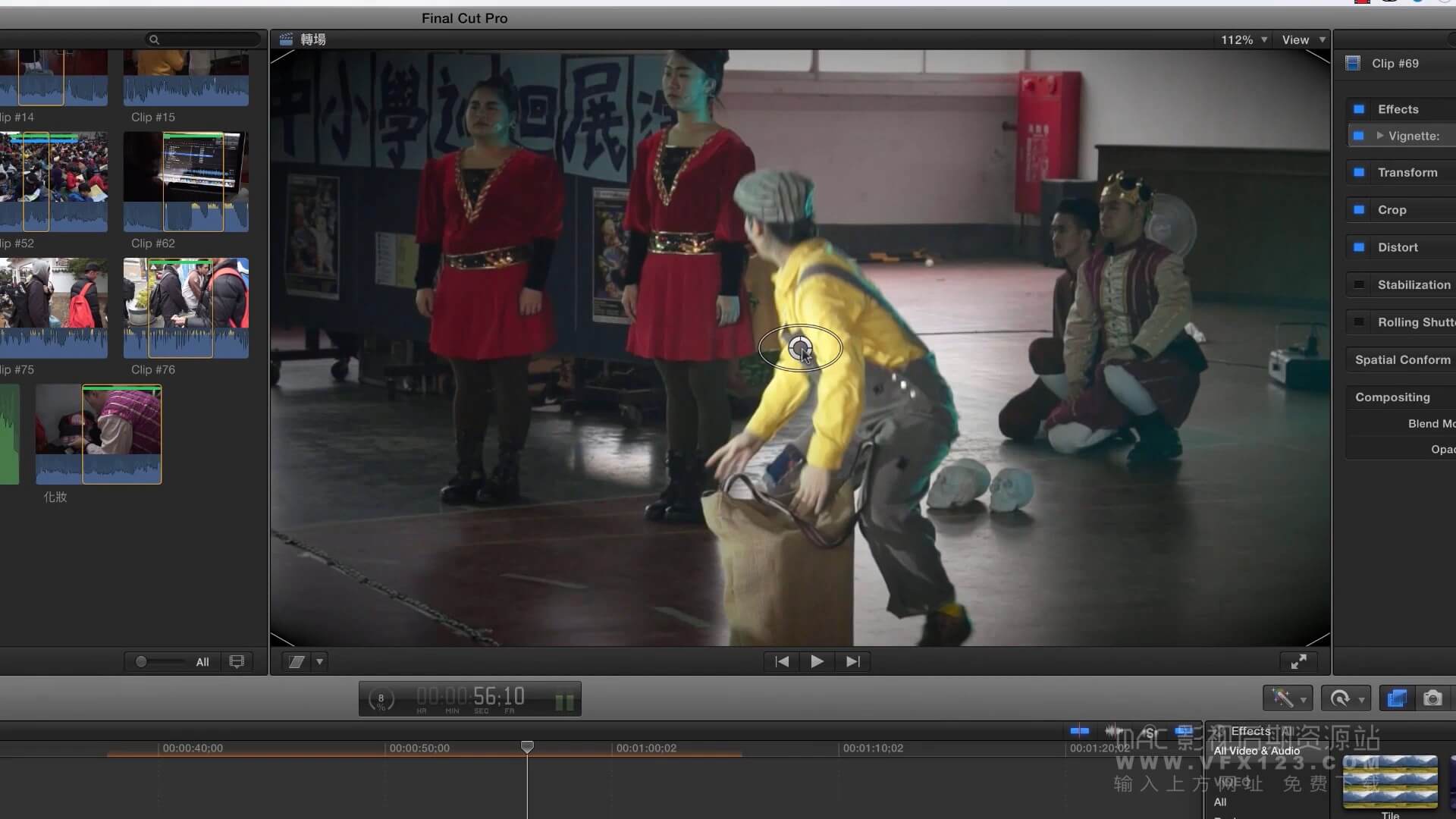Select the All category under Video
Screen dimensions: 1456x819
click(1220, 802)
